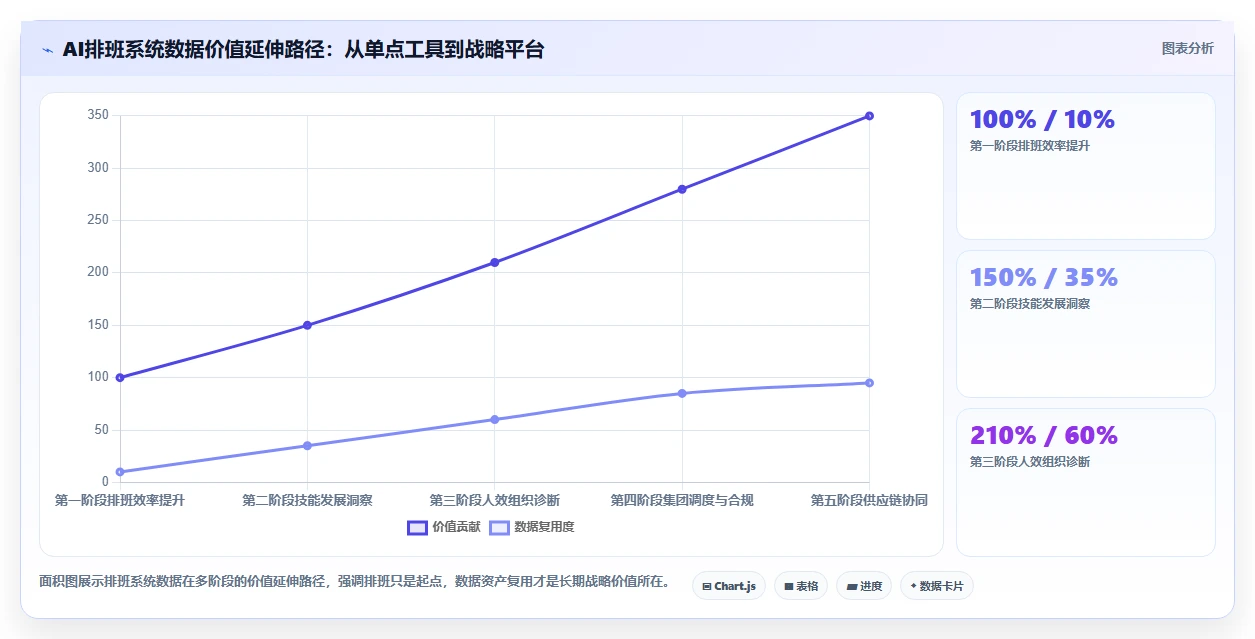
Task: Click the 210% / 60% stat card value
Action: 1044,436
